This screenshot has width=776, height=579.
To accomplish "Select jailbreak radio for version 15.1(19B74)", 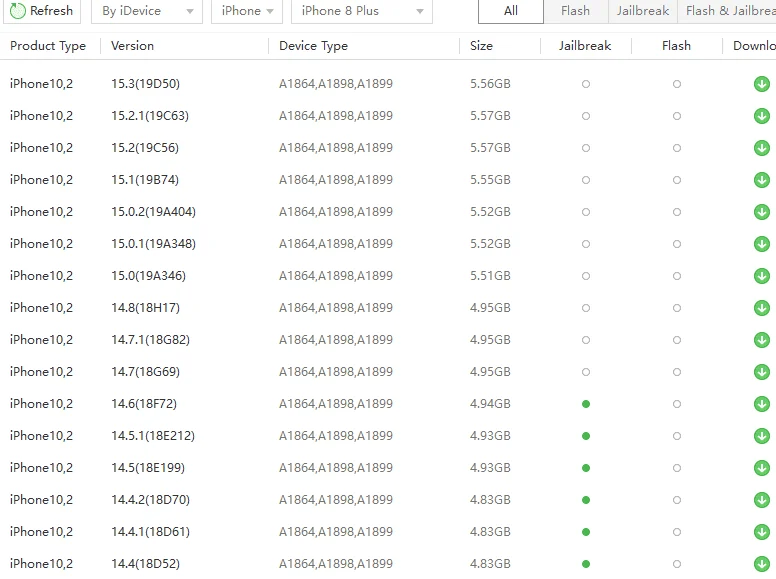I will pos(586,180).
